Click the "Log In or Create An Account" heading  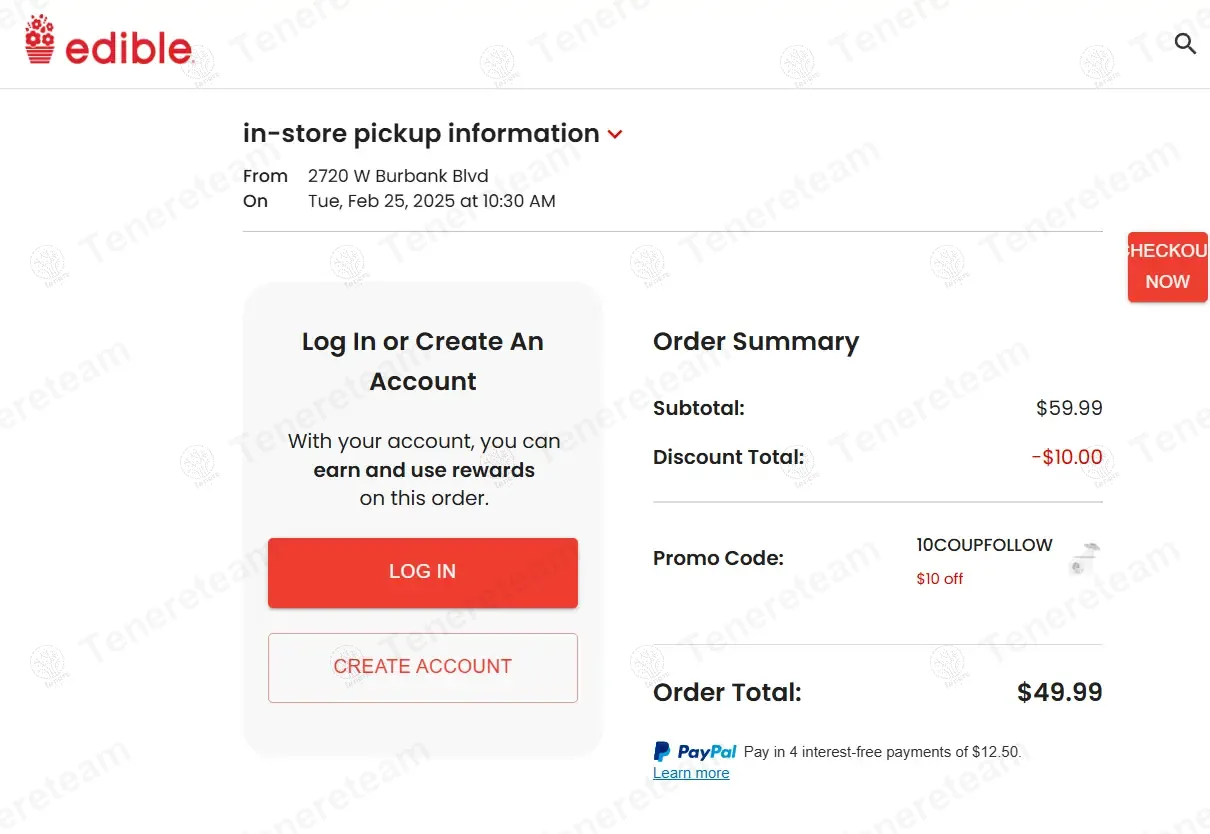pyautogui.click(x=422, y=361)
